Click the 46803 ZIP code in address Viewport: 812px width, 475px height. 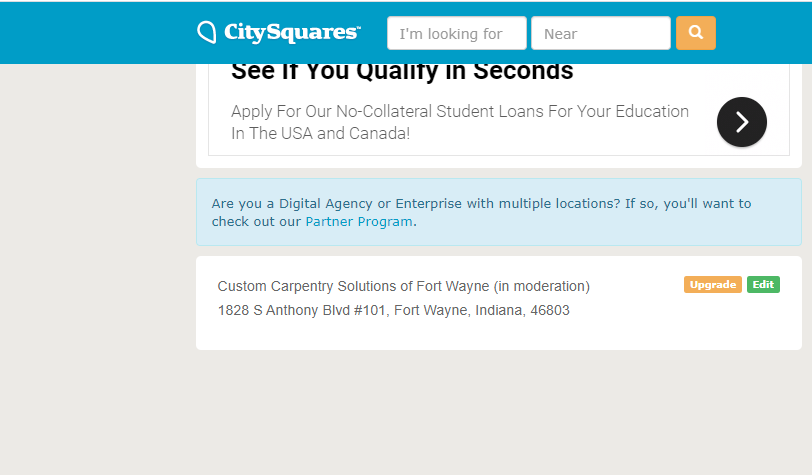click(550, 310)
